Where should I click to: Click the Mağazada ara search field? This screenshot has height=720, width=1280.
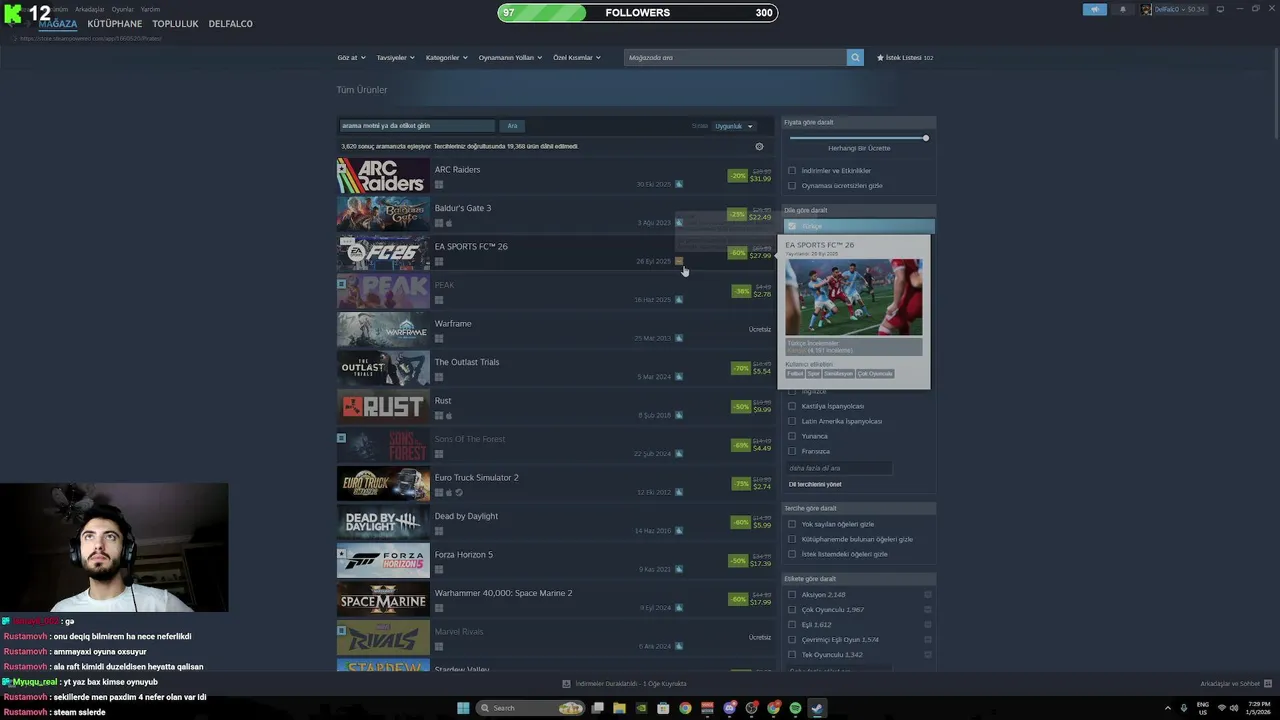pos(735,58)
